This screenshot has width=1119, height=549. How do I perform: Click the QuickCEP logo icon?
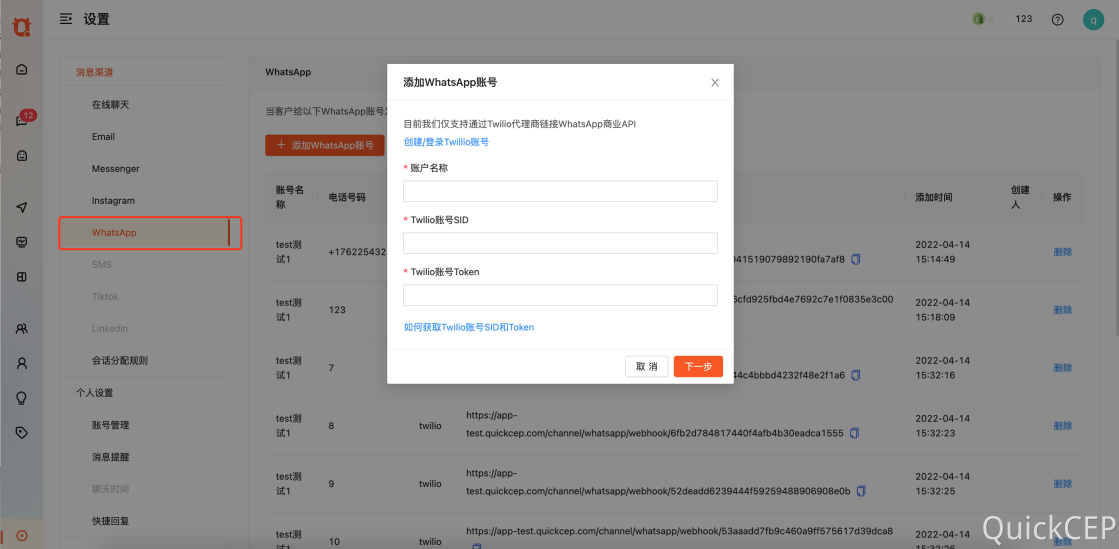click(x=22, y=27)
